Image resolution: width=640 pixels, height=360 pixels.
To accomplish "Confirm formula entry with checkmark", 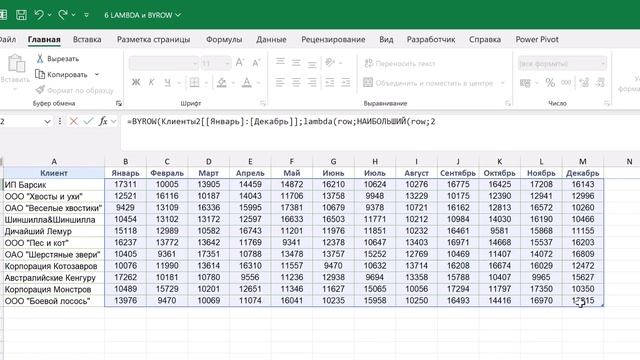I will (x=88, y=121).
